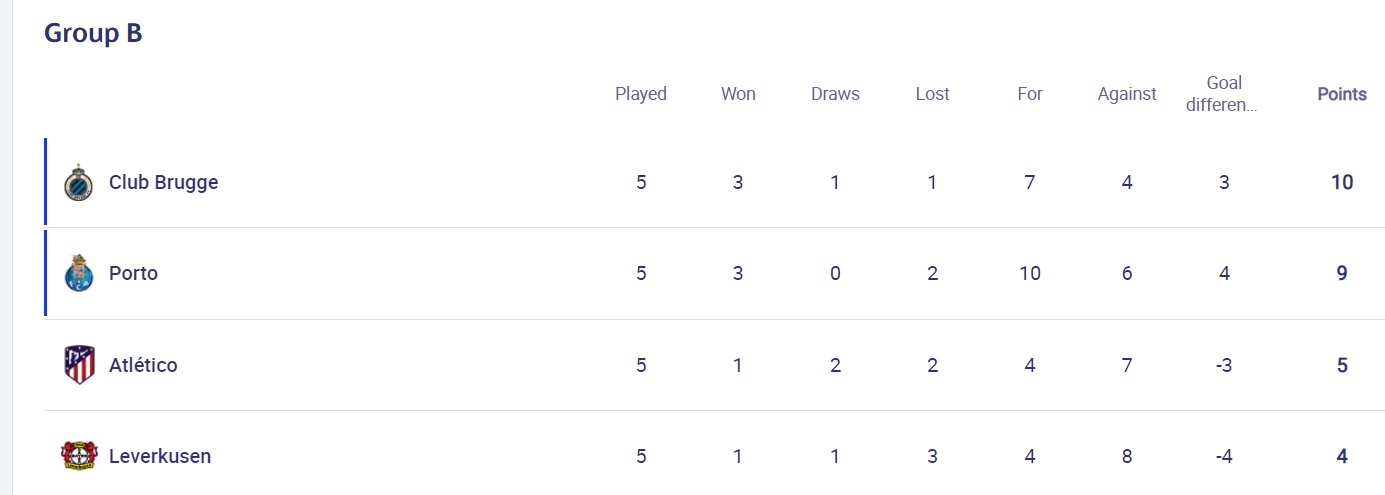Click Club Brugge's points total of 10
The image size is (1385, 495).
(x=1341, y=182)
